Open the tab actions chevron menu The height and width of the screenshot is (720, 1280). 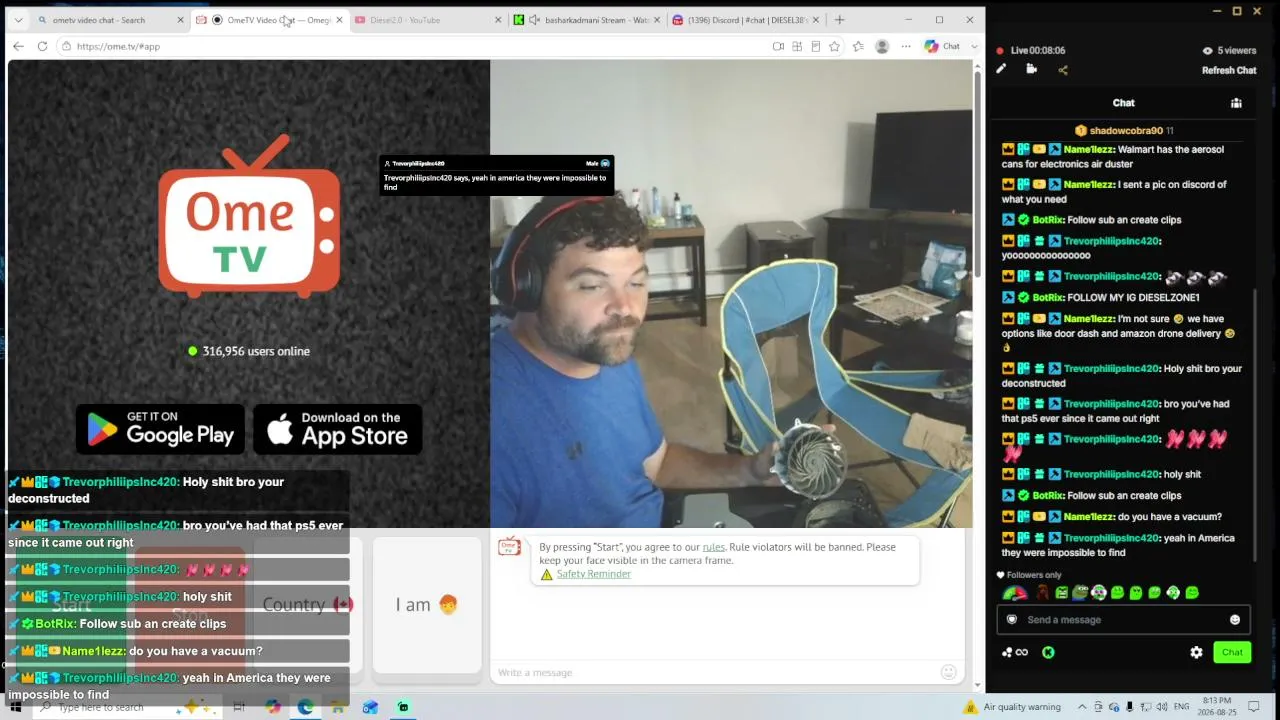(18, 20)
